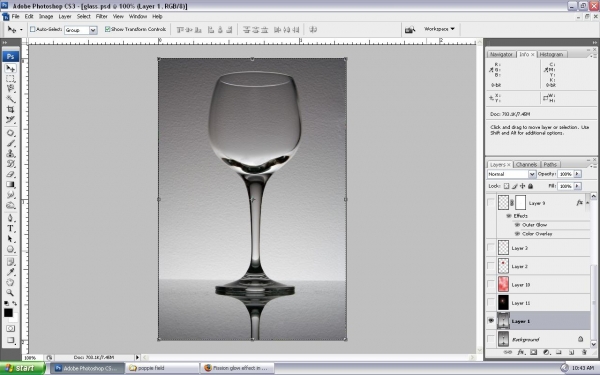This screenshot has width=600, height=375.
Task: Select the Eraser tool
Action: pos(10,174)
